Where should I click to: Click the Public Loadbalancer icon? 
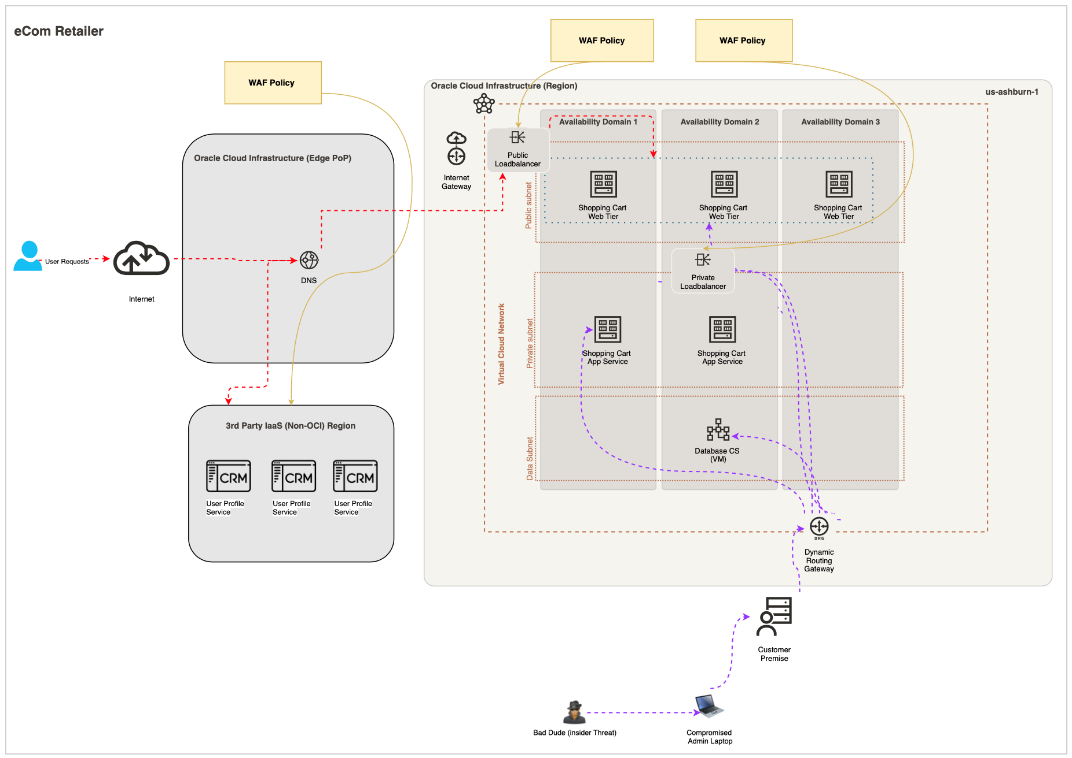click(x=518, y=137)
